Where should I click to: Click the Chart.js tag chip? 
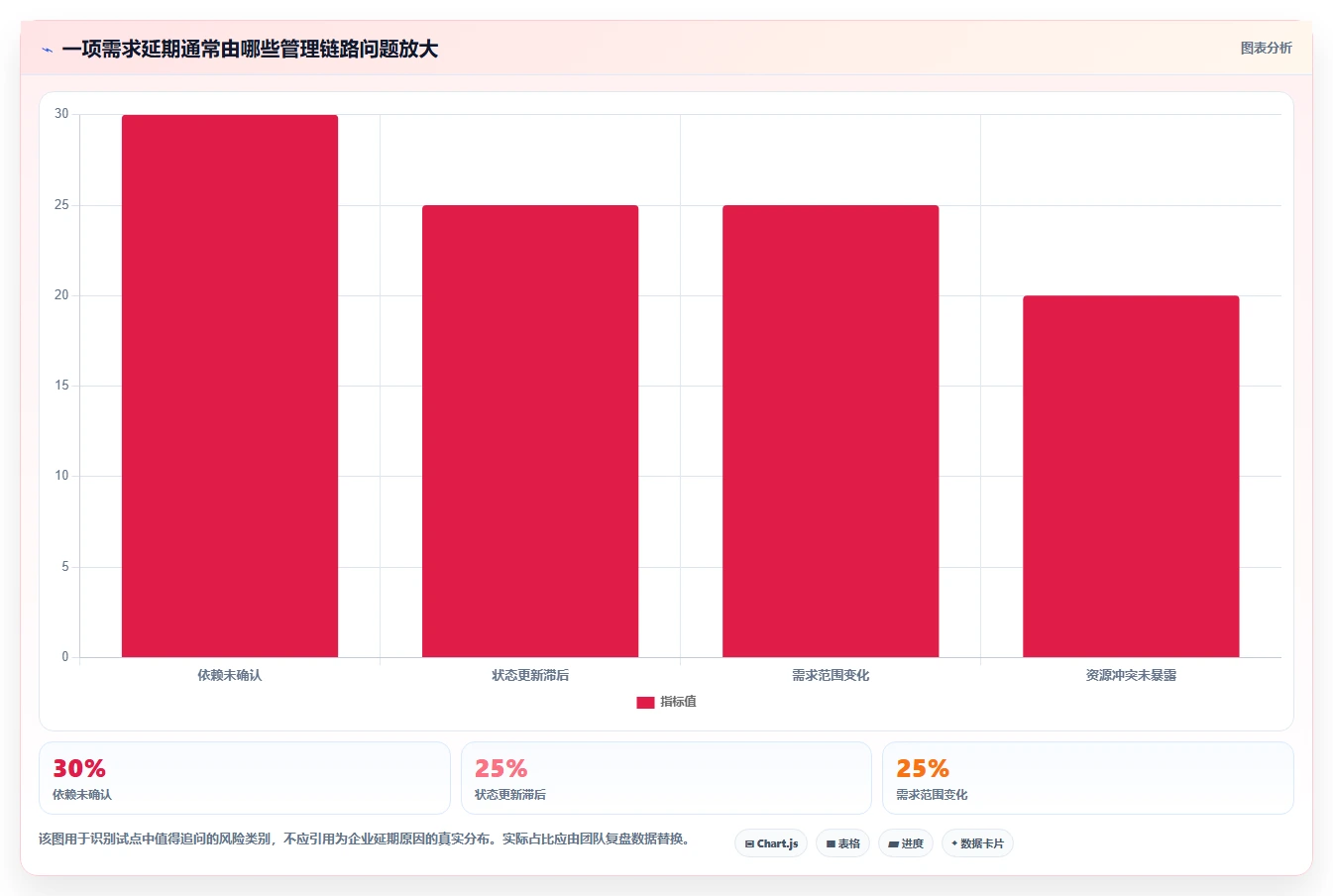(x=771, y=843)
